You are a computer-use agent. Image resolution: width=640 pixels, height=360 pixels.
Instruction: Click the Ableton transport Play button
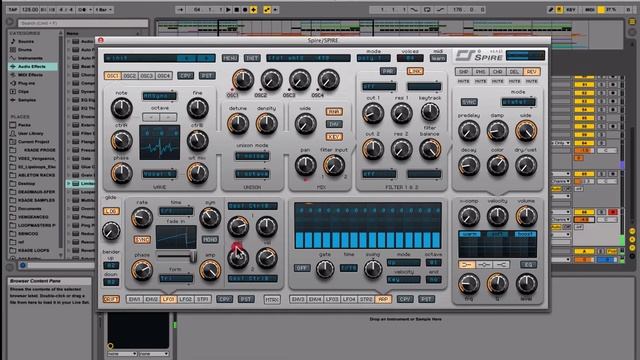pyautogui.click(x=229, y=9)
